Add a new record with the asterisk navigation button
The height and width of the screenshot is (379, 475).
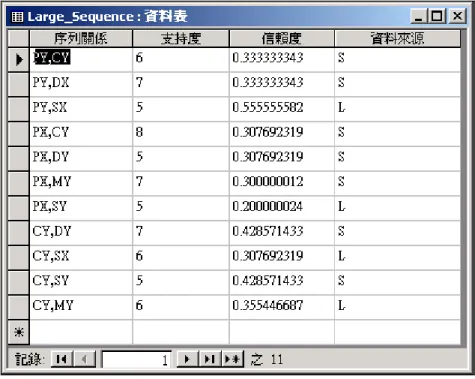(x=232, y=359)
